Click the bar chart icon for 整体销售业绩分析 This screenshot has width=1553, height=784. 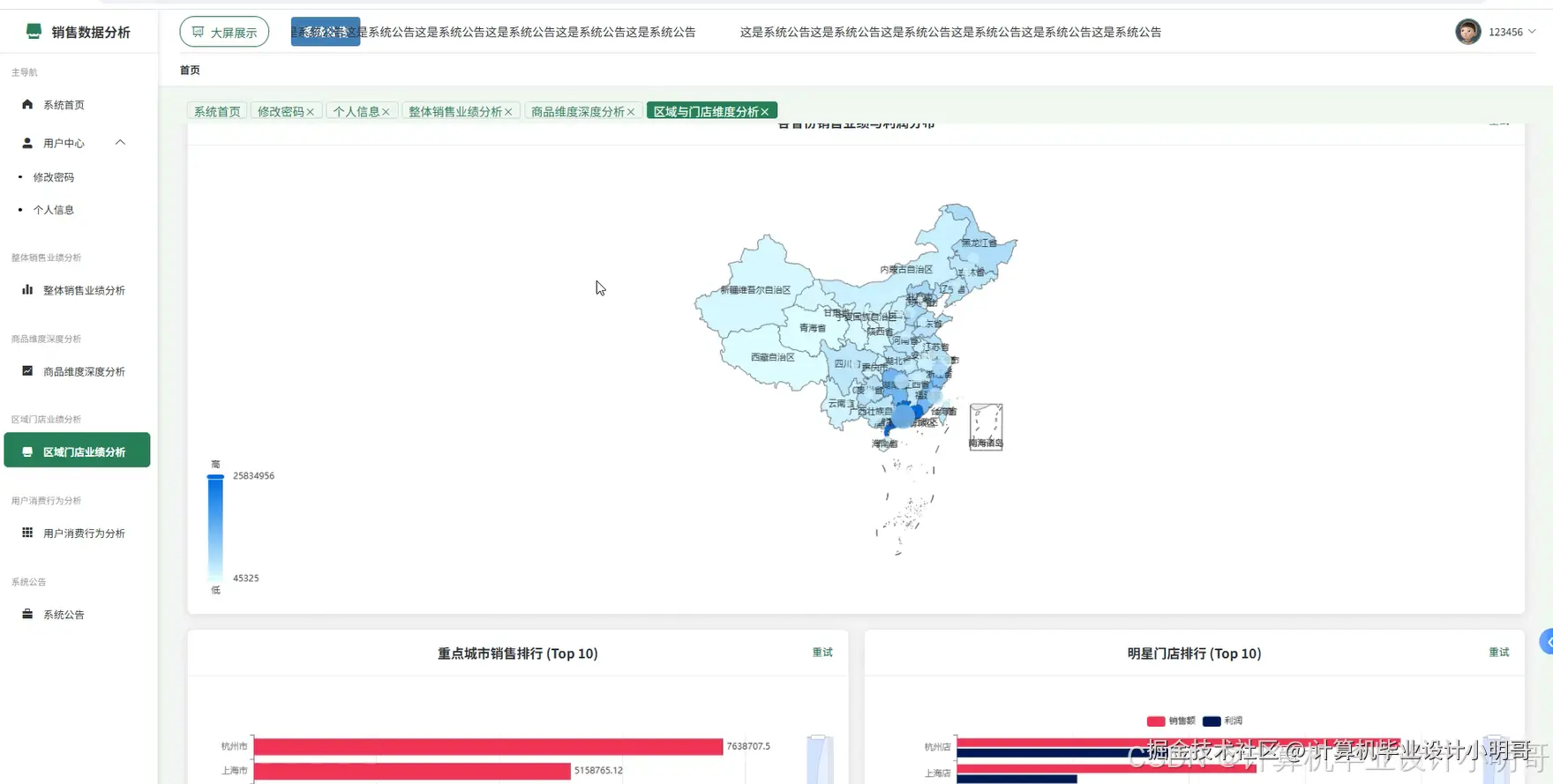click(x=27, y=289)
